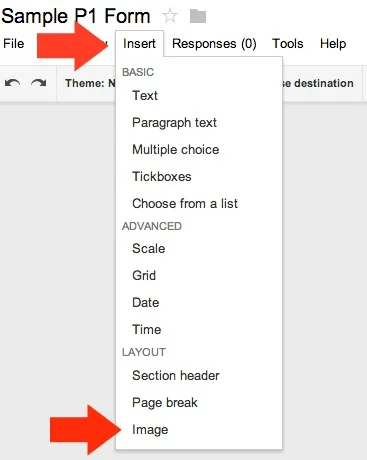Click the Sample P1 Form title
This screenshot has width=367, height=460.
click(x=76, y=16)
